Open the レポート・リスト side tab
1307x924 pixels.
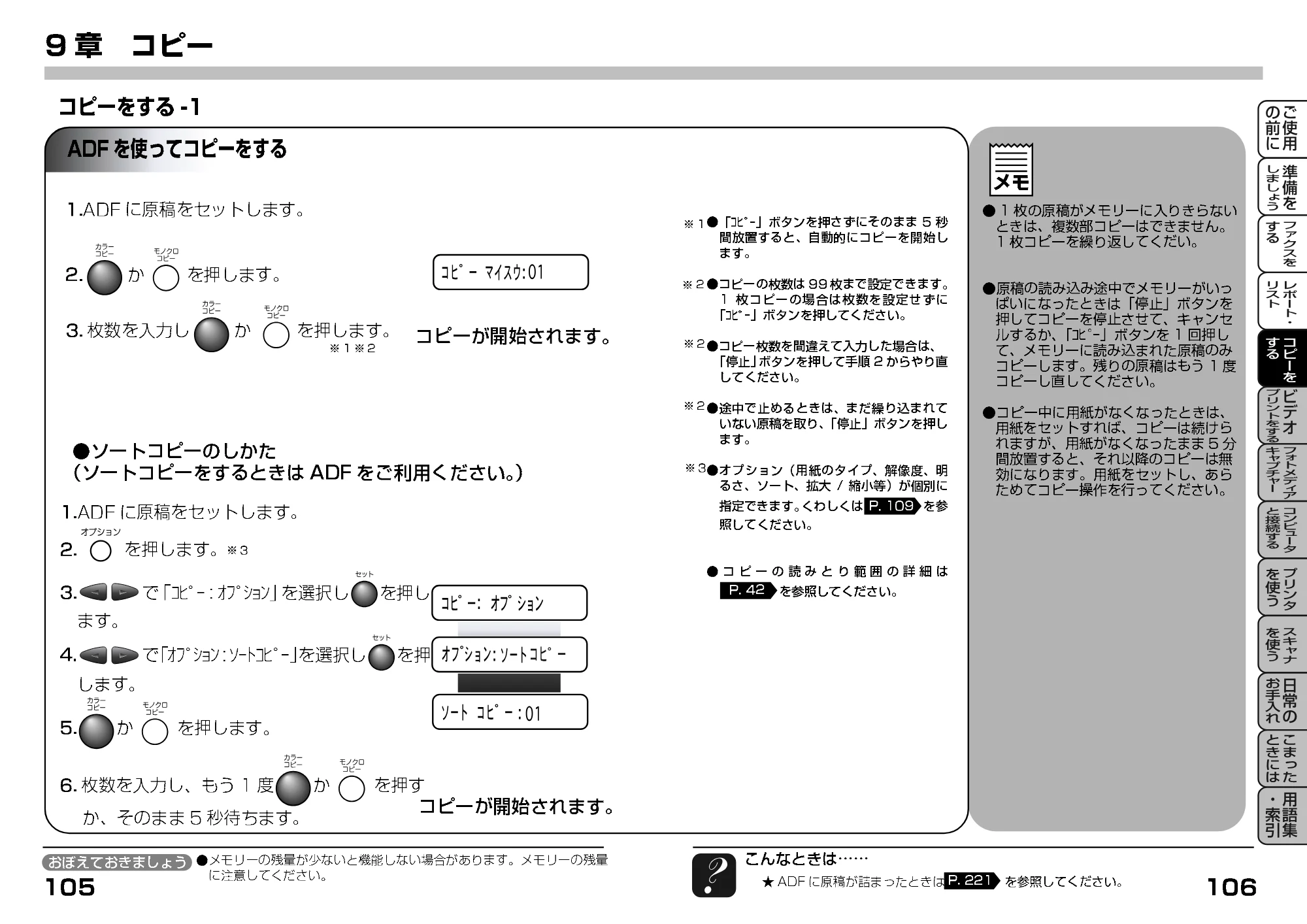point(1282,301)
